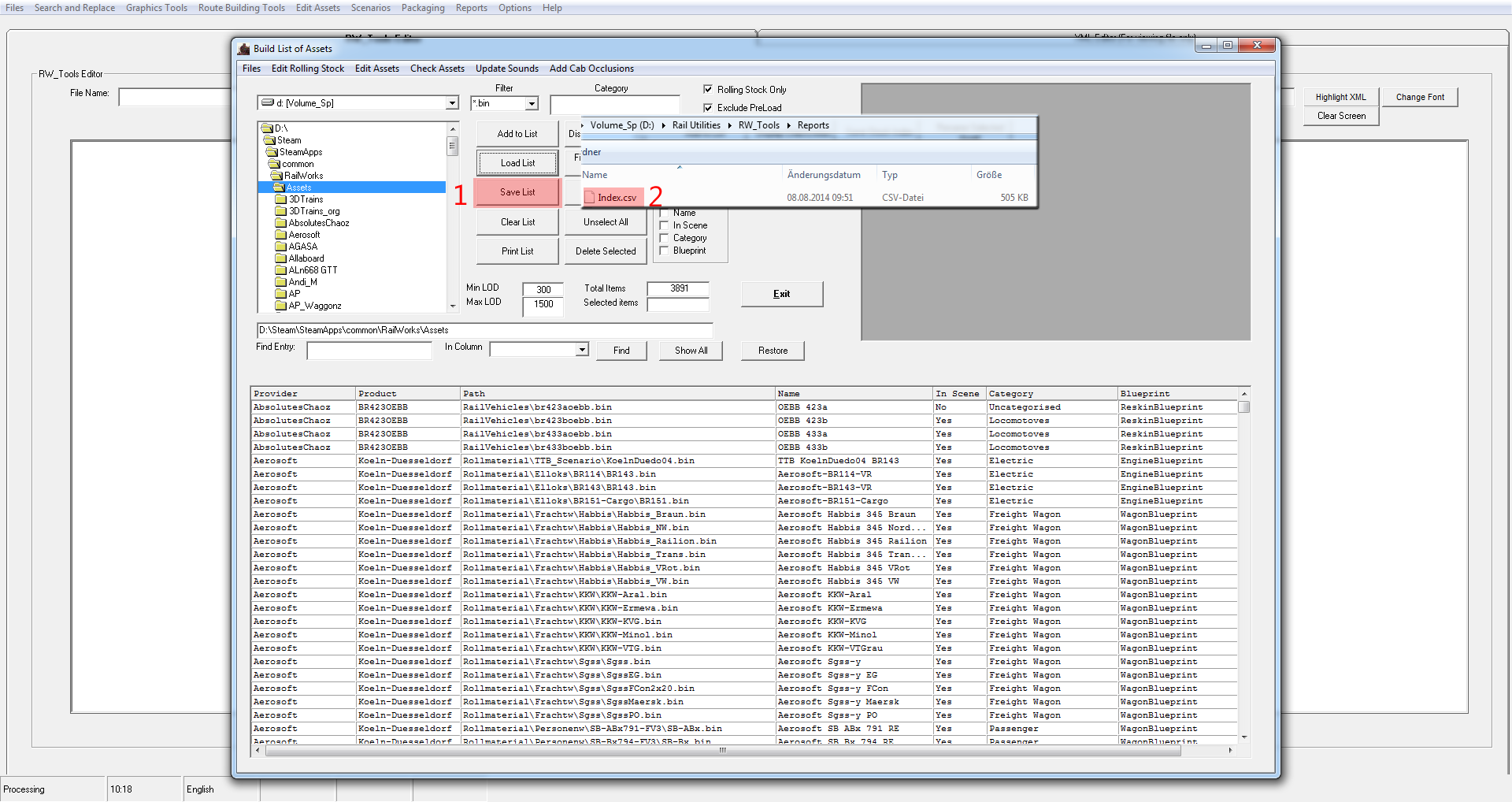Enable the Category checkbox below In Scene
The width and height of the screenshot is (1512, 802).
click(664, 238)
